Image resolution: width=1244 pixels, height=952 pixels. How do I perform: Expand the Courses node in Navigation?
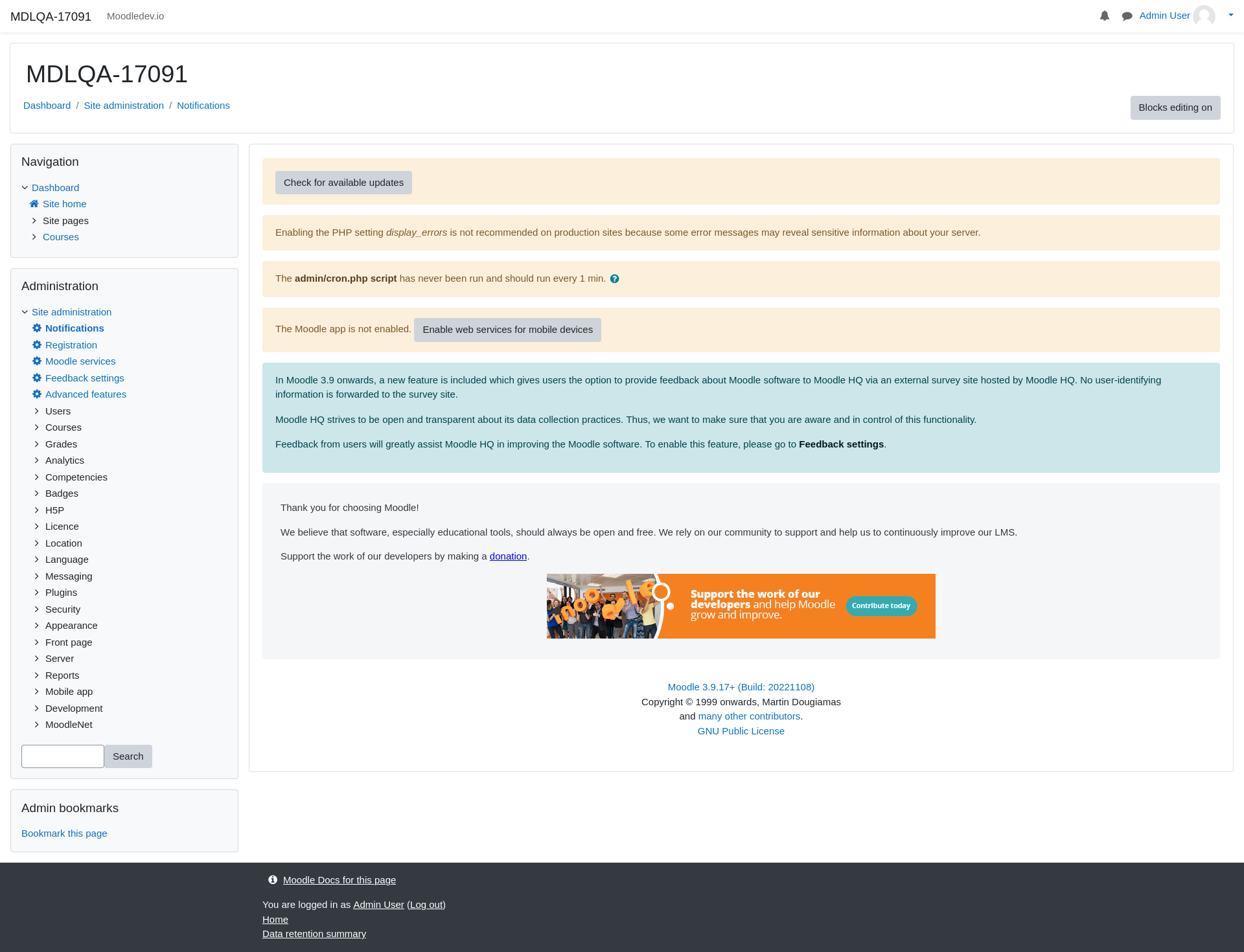click(x=34, y=237)
